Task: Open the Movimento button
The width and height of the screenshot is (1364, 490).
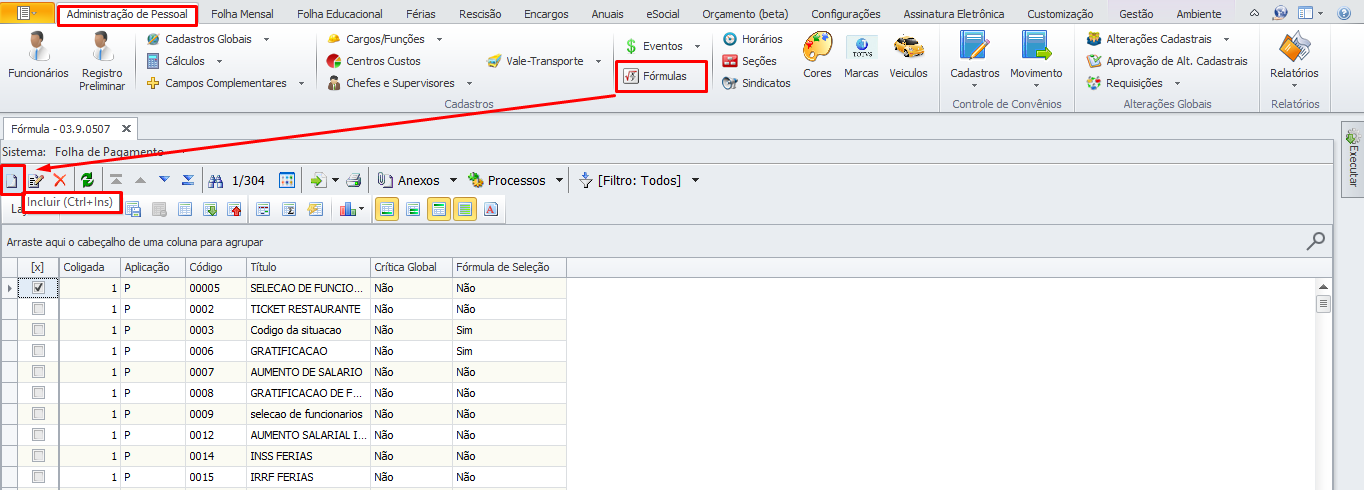Action: pyautogui.click(x=1036, y=58)
